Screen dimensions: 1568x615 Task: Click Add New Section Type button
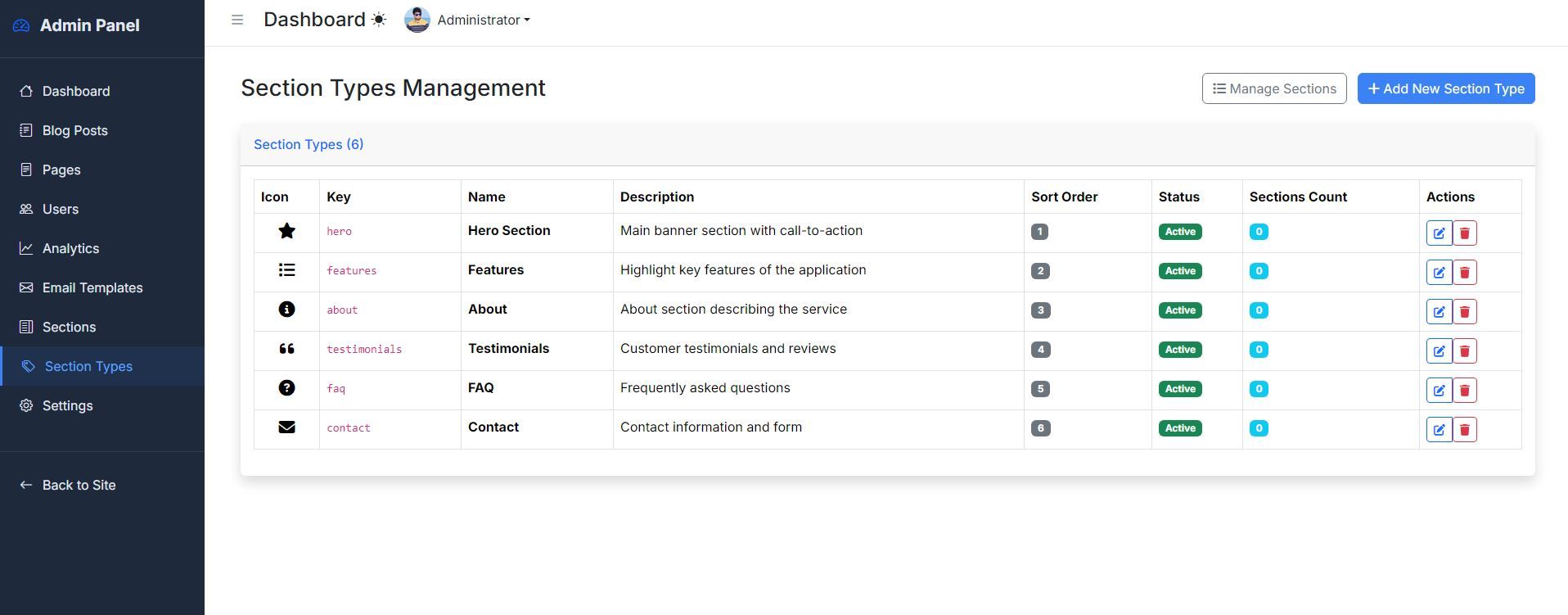(1445, 88)
